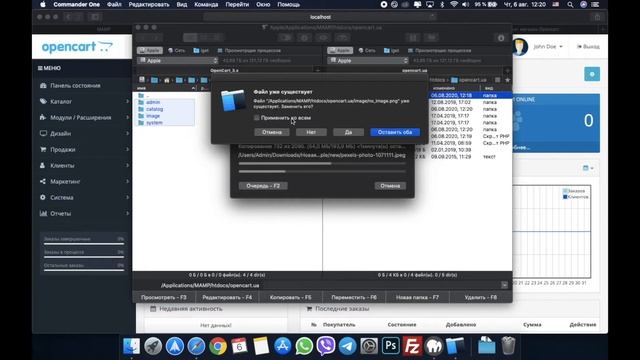Click the home icon in the left path bar
Viewport: 640px width, 360px height.
click(167, 80)
